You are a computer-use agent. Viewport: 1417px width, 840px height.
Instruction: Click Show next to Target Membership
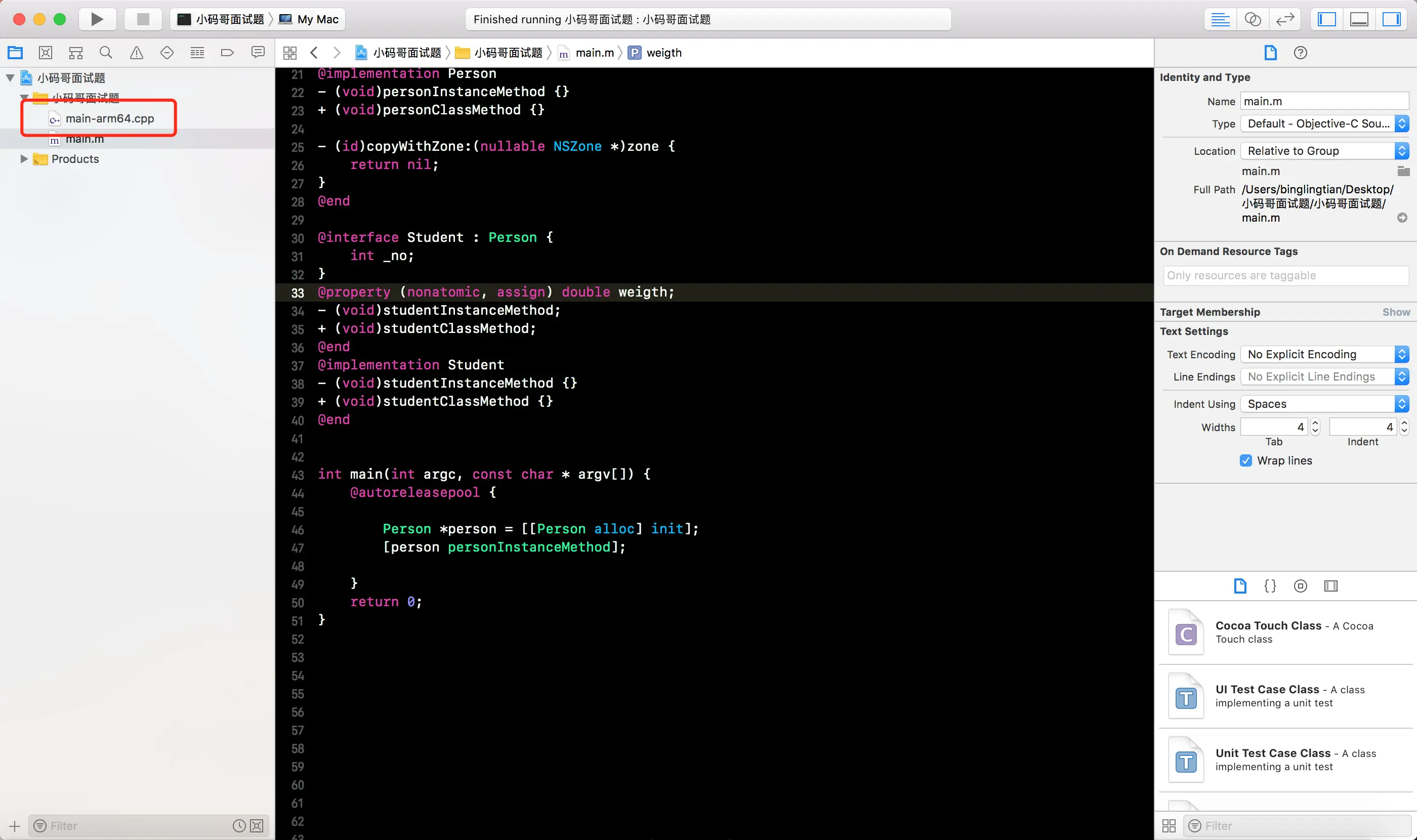point(1395,312)
